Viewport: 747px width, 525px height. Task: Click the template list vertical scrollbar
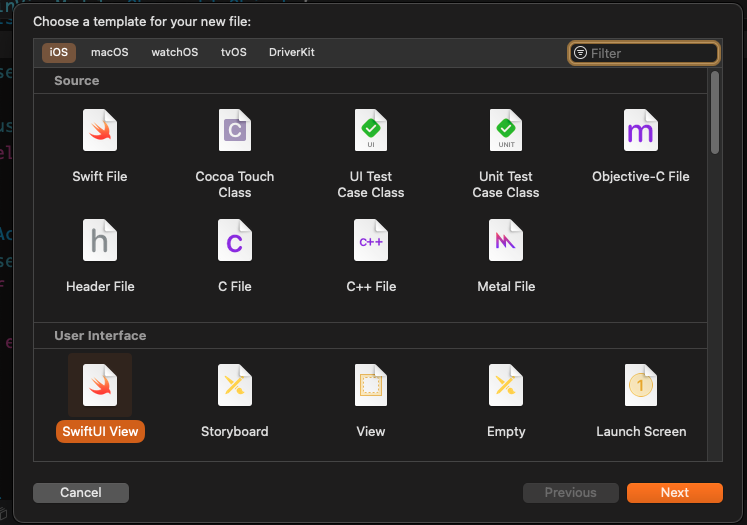tap(714, 112)
